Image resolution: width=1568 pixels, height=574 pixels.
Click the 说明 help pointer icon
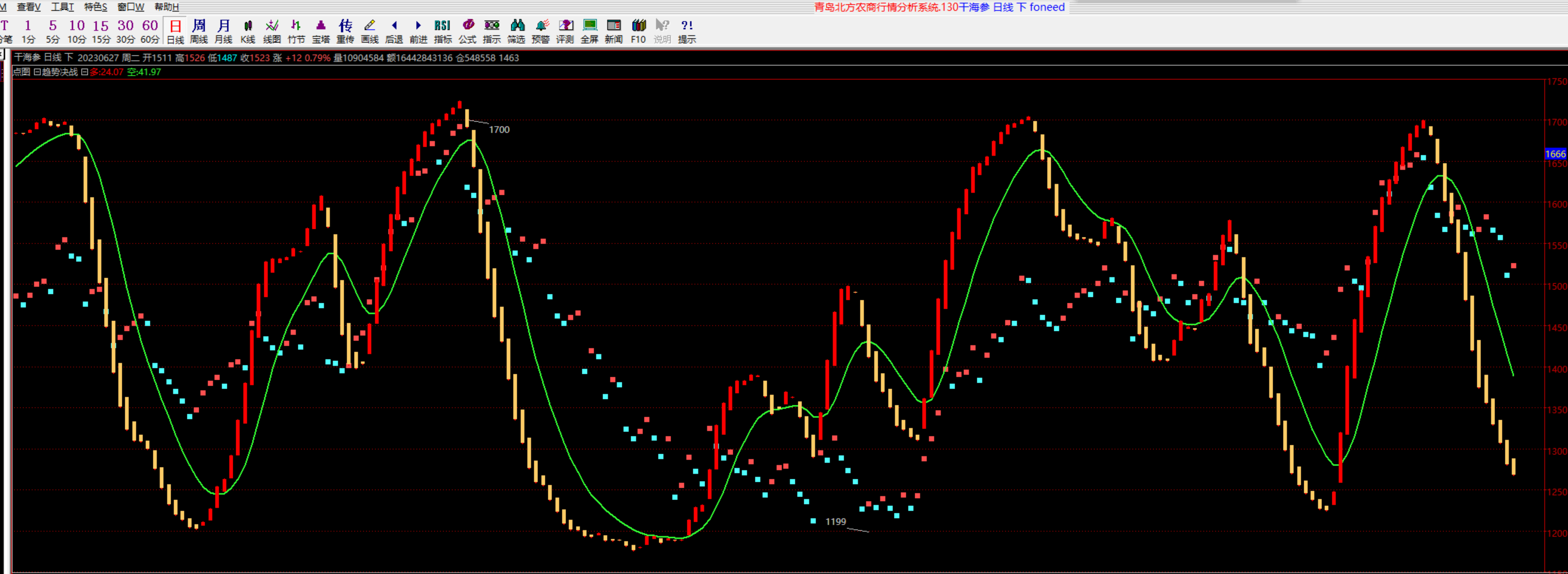[x=662, y=31]
